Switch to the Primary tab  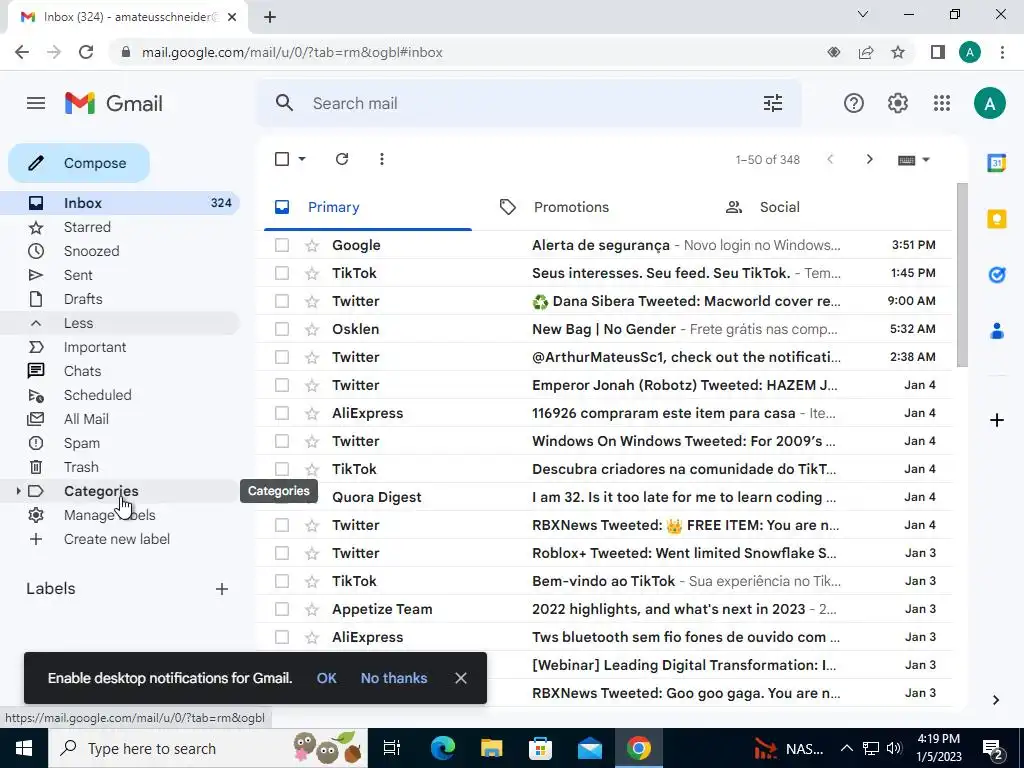click(x=368, y=208)
